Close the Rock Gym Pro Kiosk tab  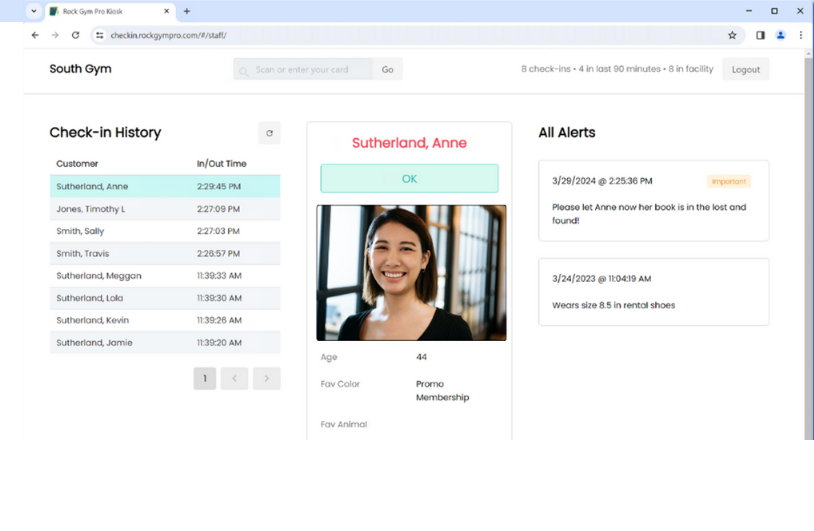coord(167,11)
